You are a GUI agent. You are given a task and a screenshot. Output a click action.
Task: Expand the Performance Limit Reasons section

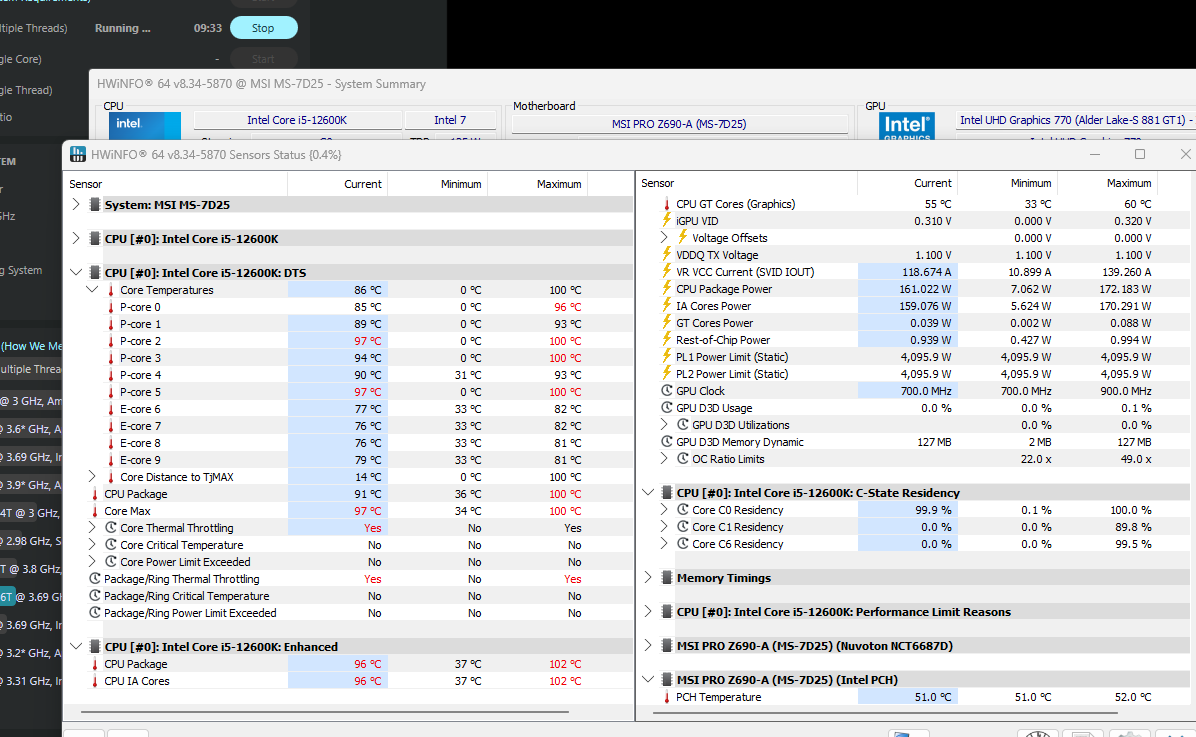648,612
